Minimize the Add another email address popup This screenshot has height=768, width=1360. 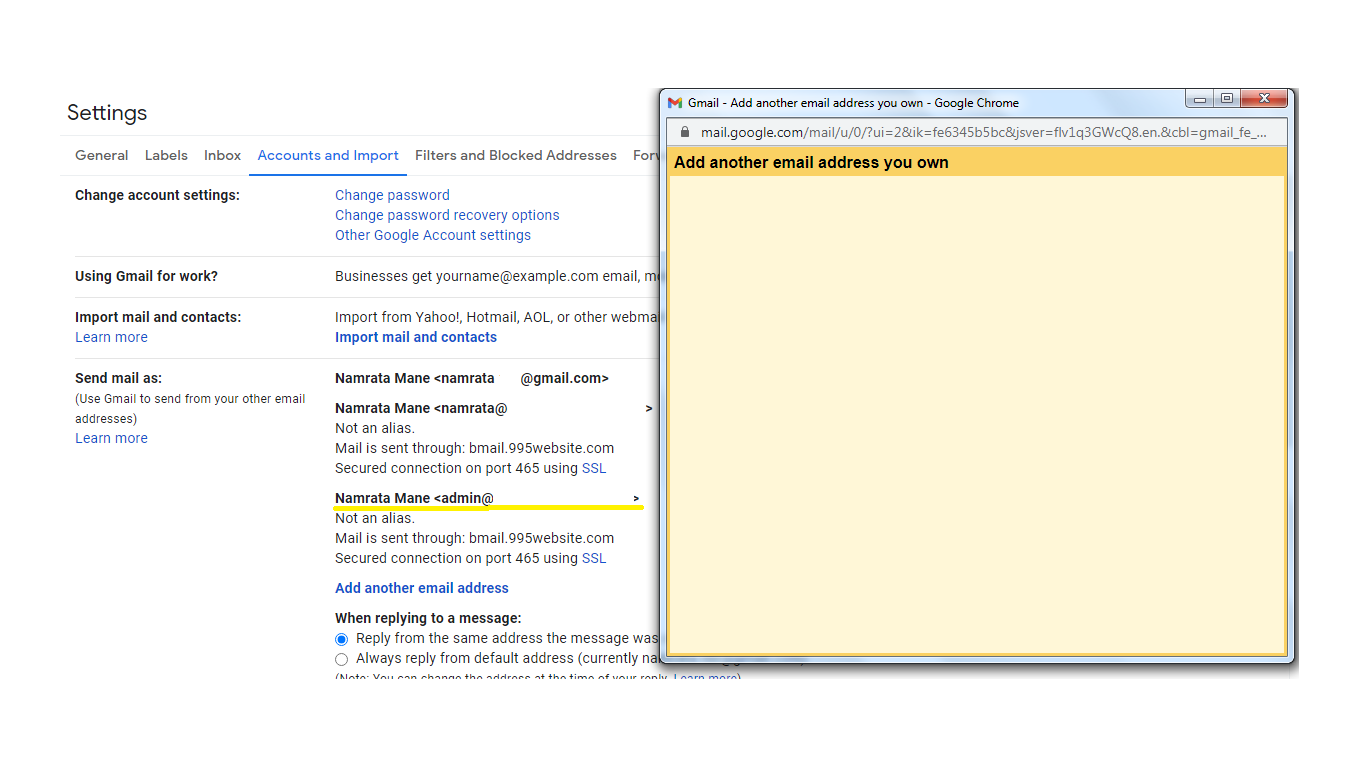pos(1200,99)
